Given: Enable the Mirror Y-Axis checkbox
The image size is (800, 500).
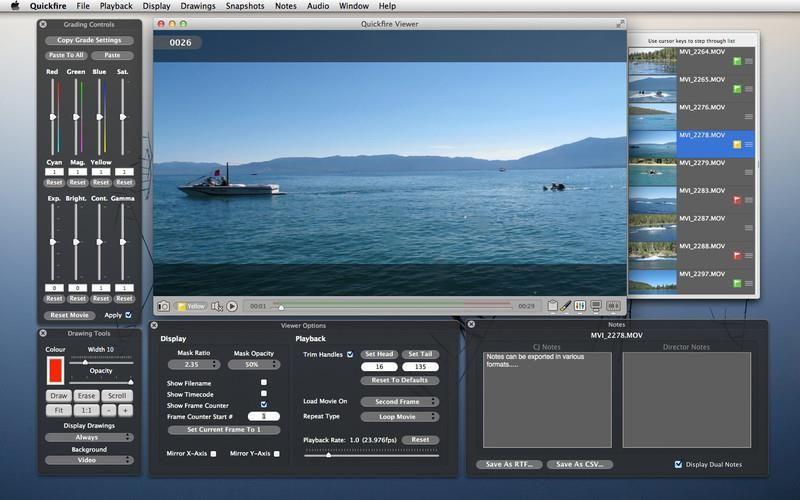Looking at the screenshot, I should click(277, 454).
